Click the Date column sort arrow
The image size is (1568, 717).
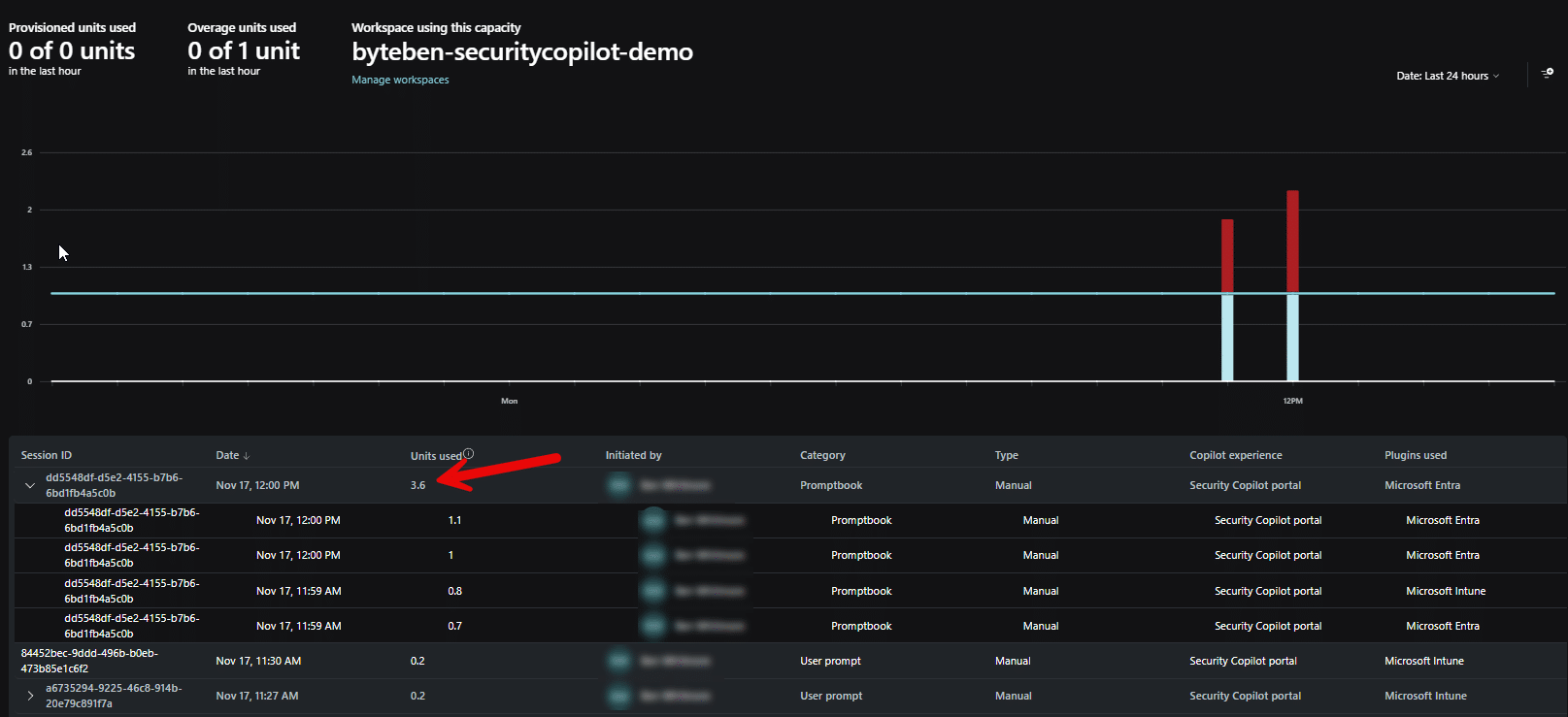click(x=247, y=456)
